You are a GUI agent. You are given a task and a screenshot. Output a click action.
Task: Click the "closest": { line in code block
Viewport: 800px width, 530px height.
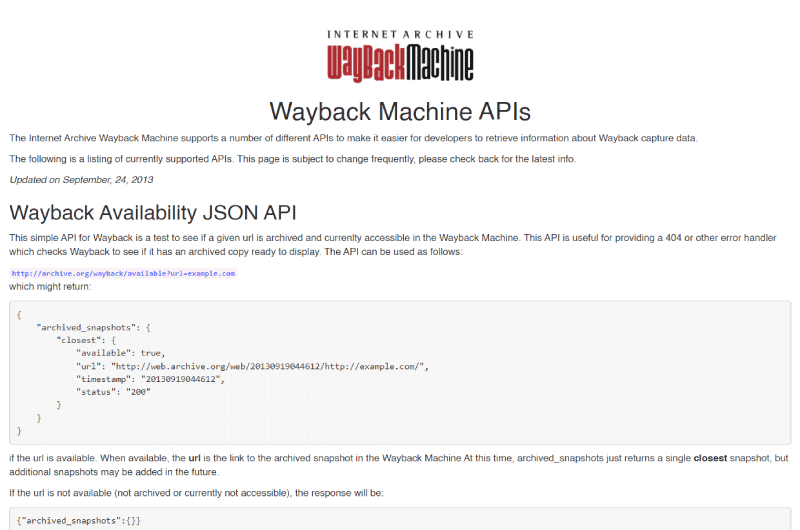(86, 340)
